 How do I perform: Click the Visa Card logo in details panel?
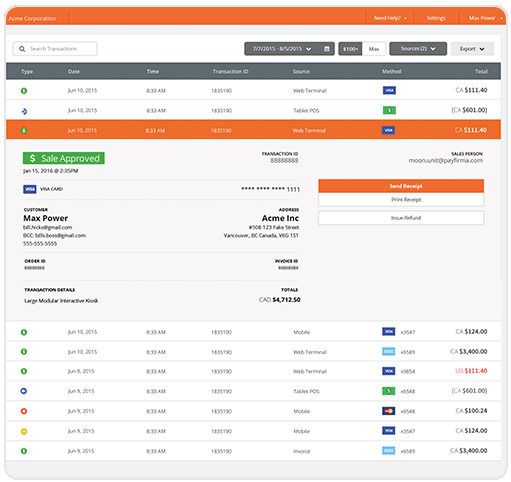pyautogui.click(x=30, y=189)
